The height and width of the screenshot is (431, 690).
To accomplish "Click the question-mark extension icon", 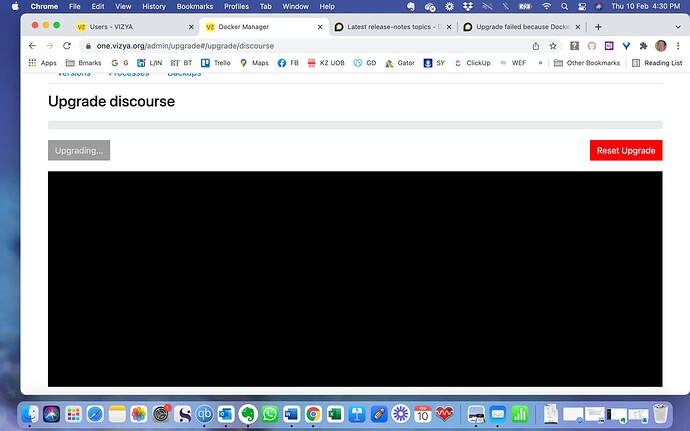I will point(574,46).
